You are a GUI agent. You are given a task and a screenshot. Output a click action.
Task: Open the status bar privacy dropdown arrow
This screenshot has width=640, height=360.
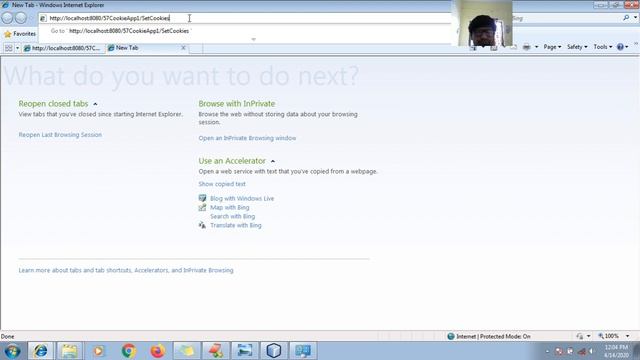(x=588, y=336)
